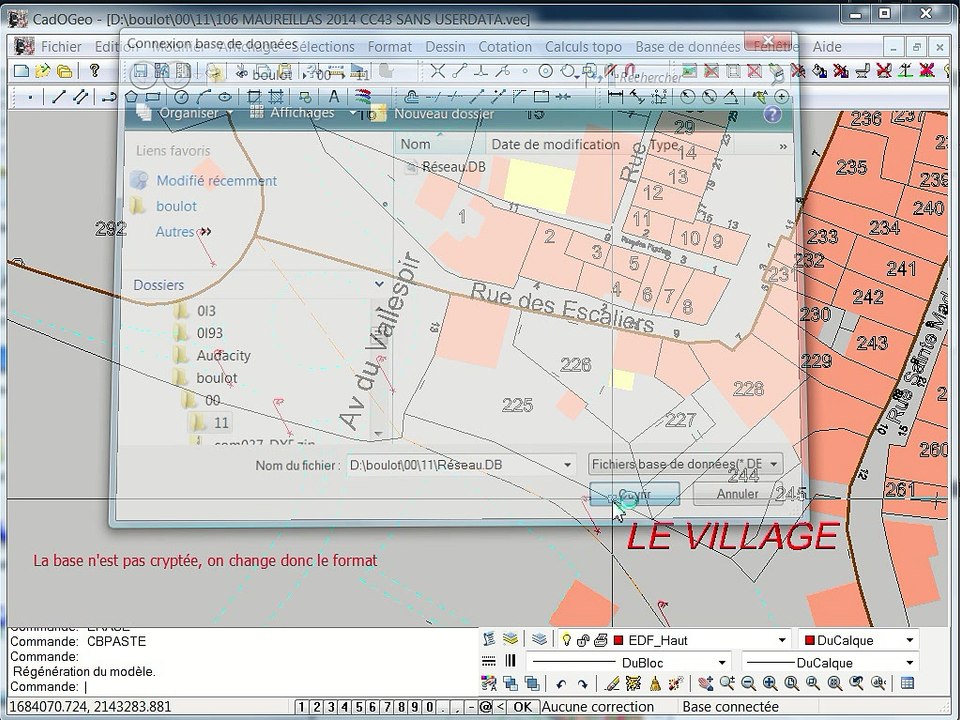Open the Aide menu
Screen dimensions: 960x720
[x=827, y=47]
